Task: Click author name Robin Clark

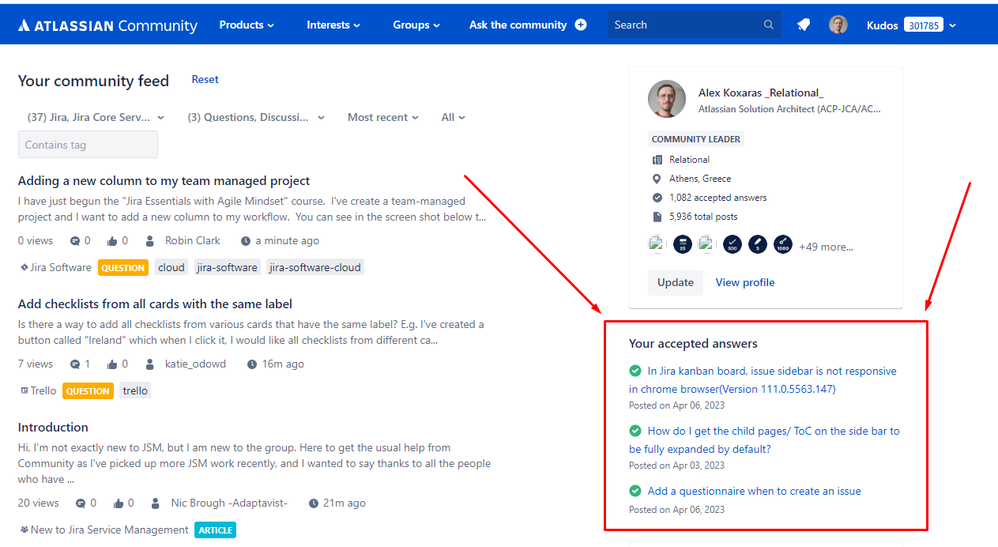Action: (192, 241)
